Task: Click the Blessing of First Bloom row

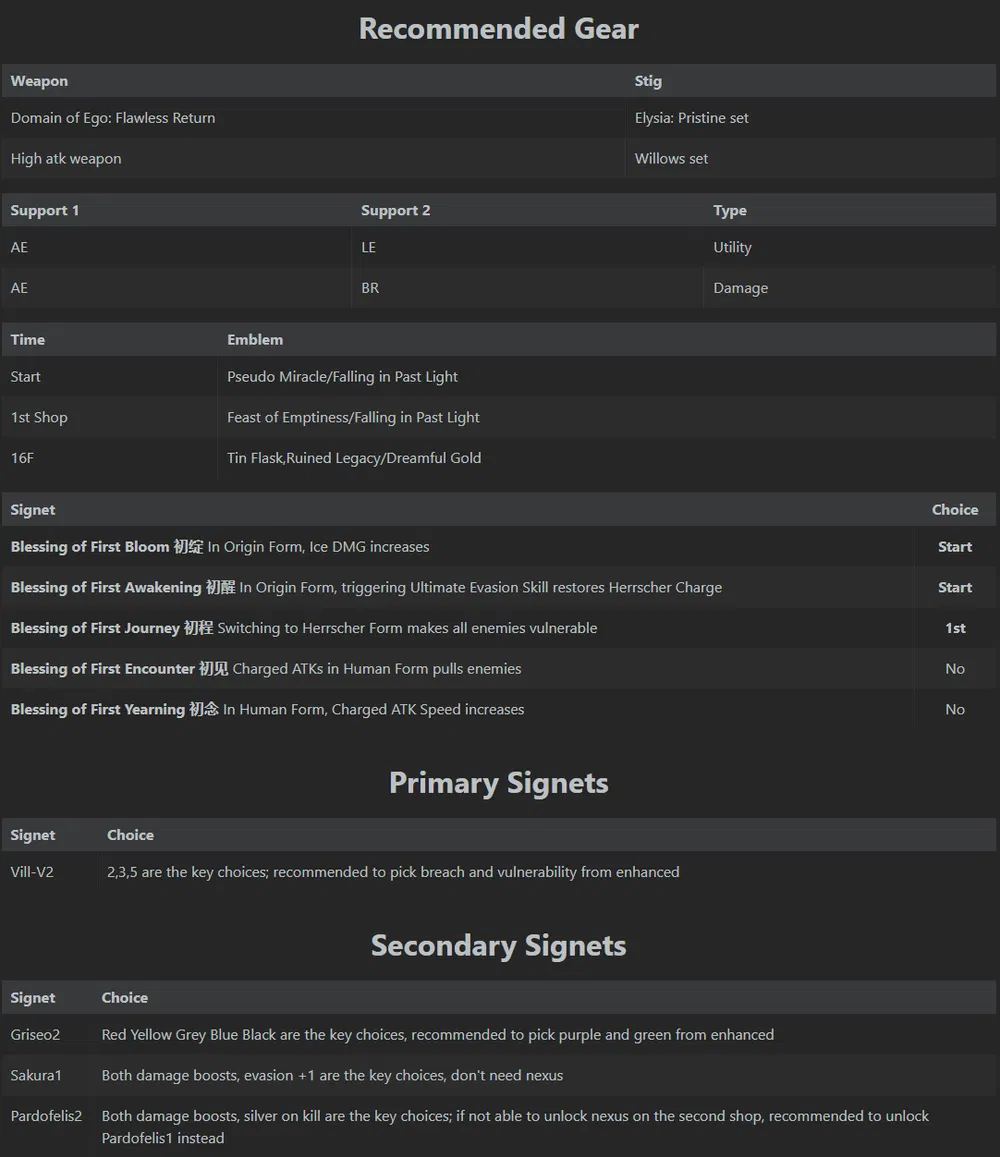Action: pos(220,547)
